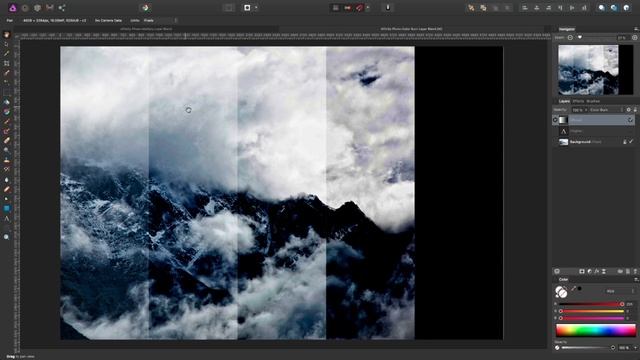This screenshot has width=640, height=360.
Task: Select the first document tab
Action: pyautogui.click(x=146, y=29)
